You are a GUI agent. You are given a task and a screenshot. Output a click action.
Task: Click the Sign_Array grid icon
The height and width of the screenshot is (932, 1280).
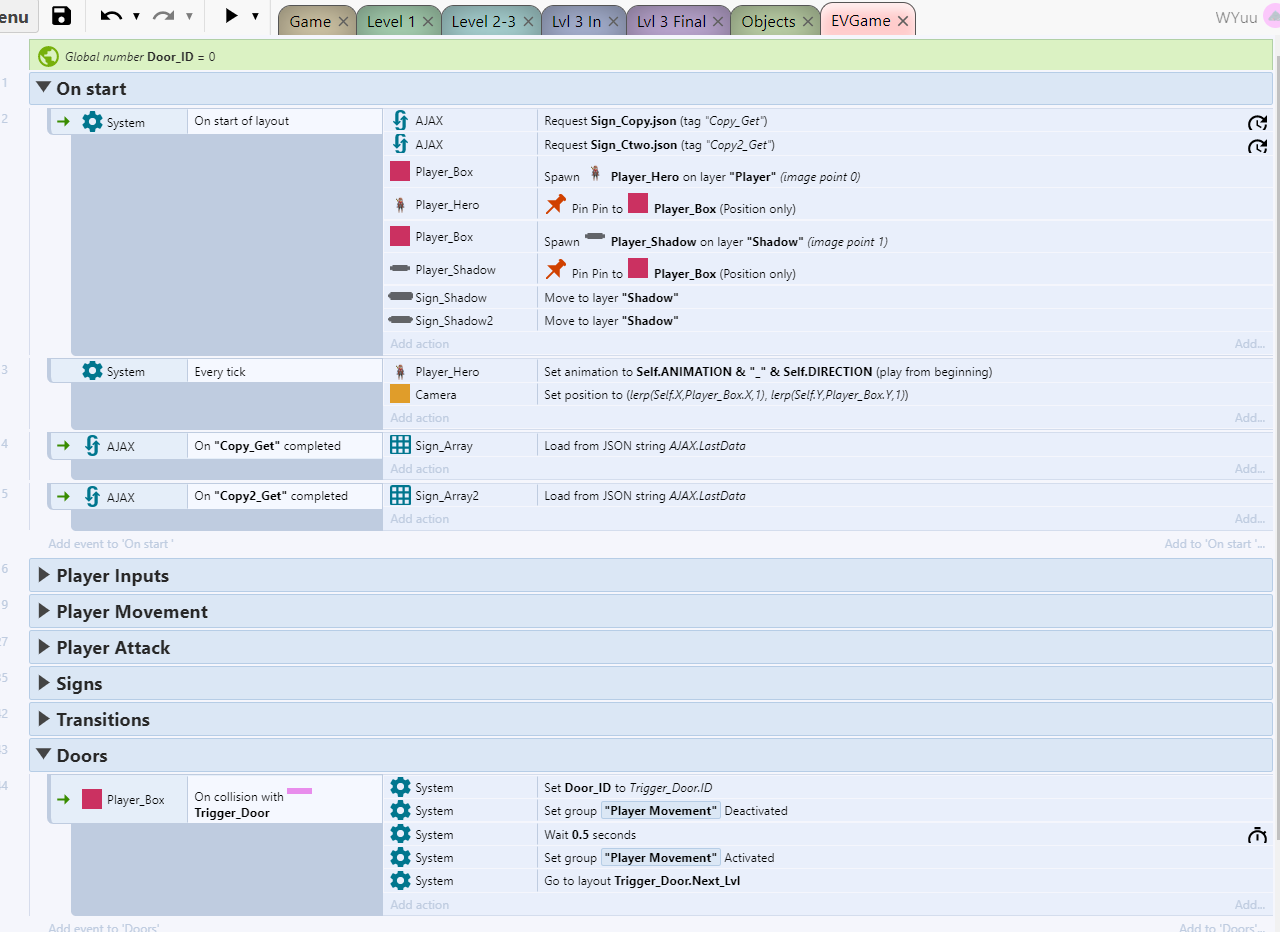point(400,446)
